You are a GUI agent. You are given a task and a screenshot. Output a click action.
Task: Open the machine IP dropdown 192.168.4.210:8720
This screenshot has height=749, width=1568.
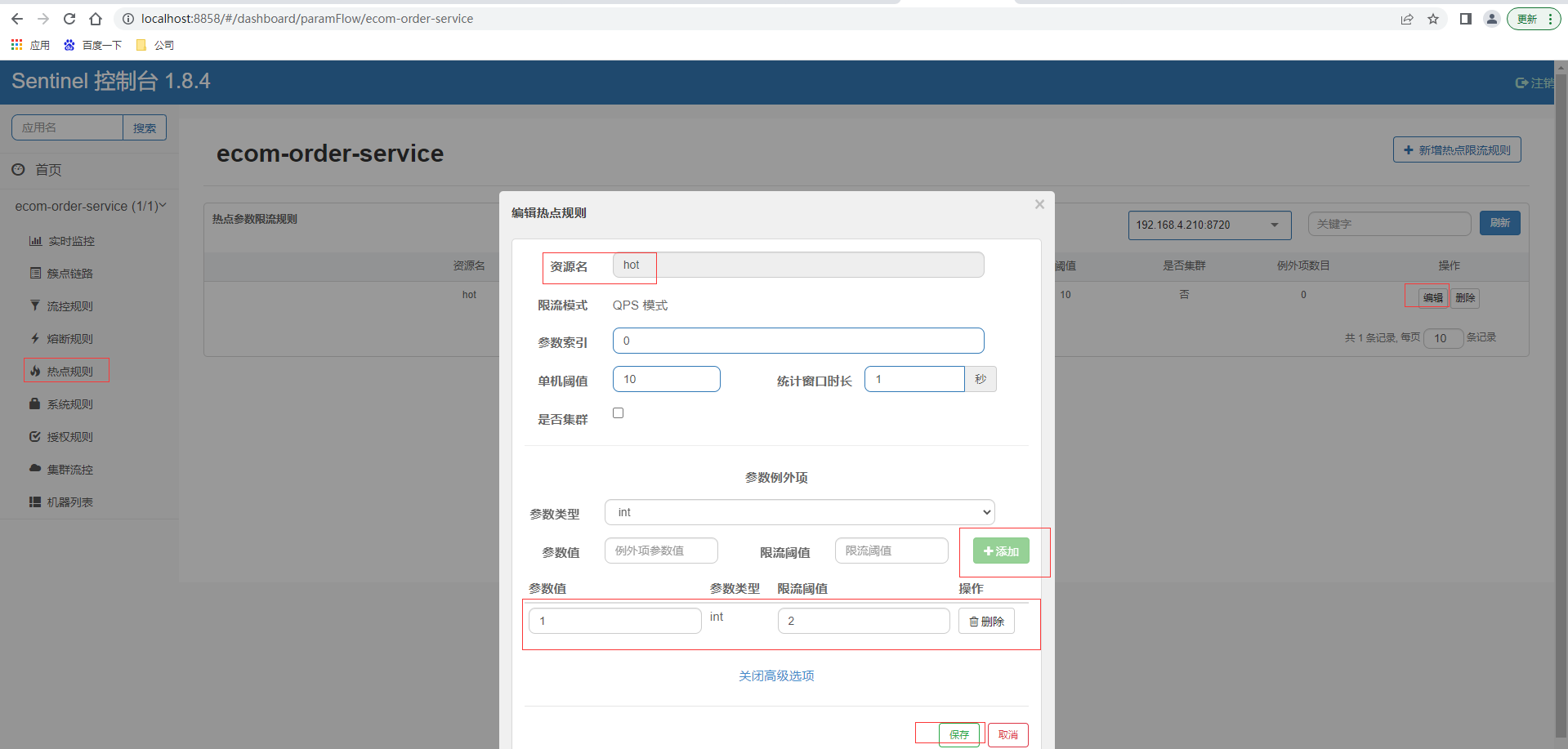(x=1209, y=225)
